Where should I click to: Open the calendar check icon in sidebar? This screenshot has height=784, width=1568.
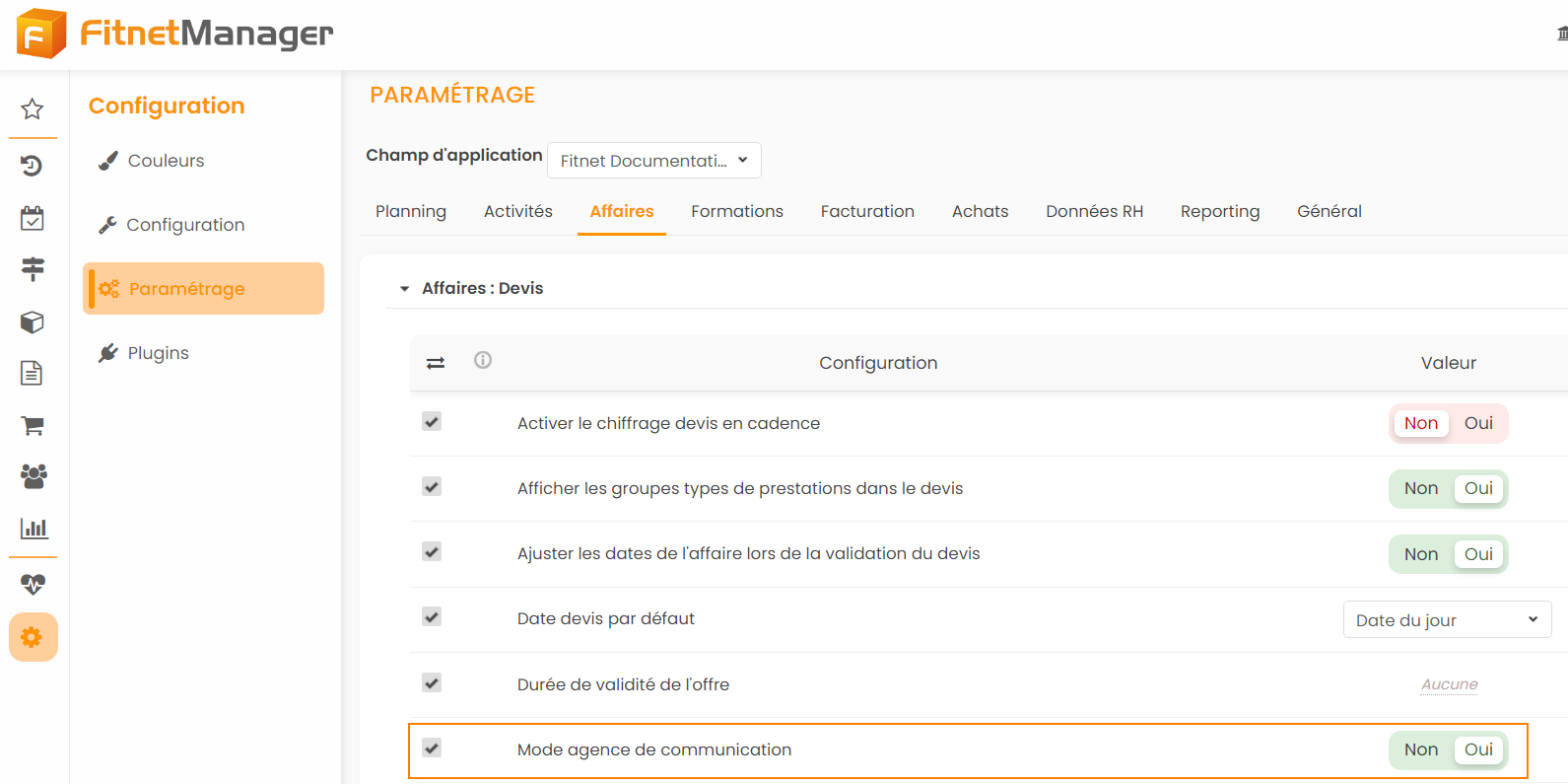pyautogui.click(x=33, y=218)
